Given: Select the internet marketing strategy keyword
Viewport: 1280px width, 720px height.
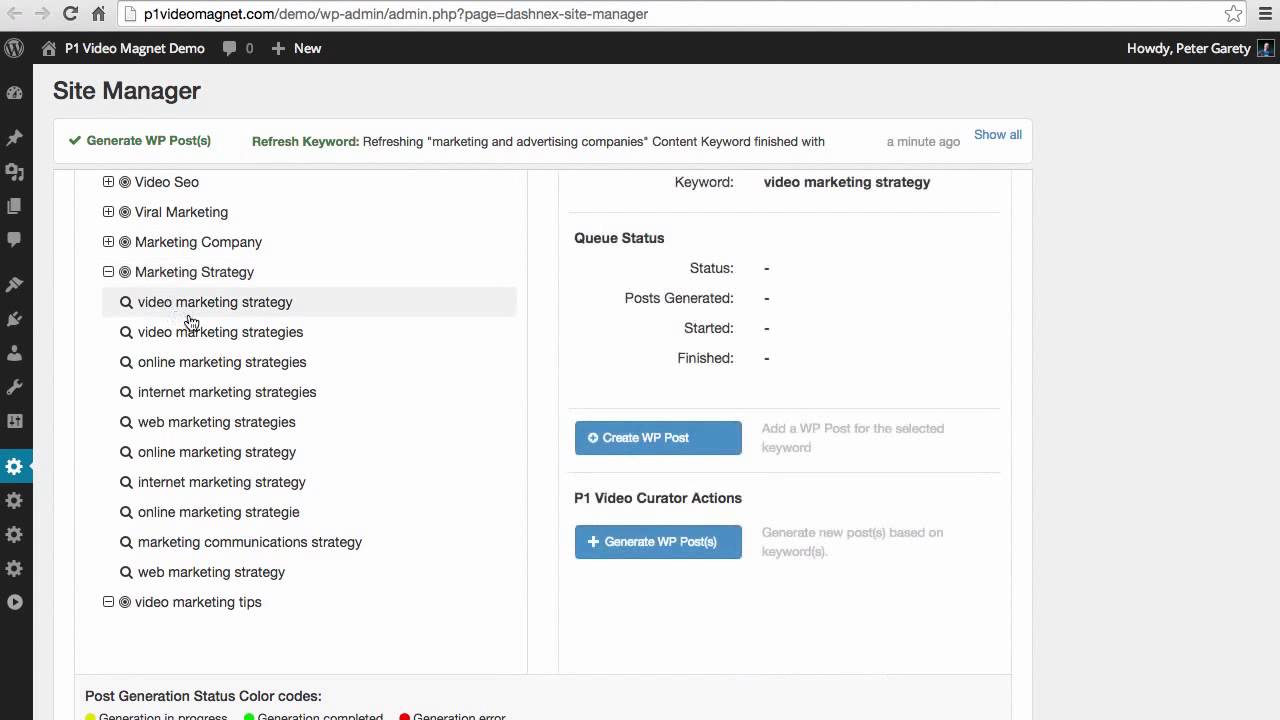Looking at the screenshot, I should (222, 482).
